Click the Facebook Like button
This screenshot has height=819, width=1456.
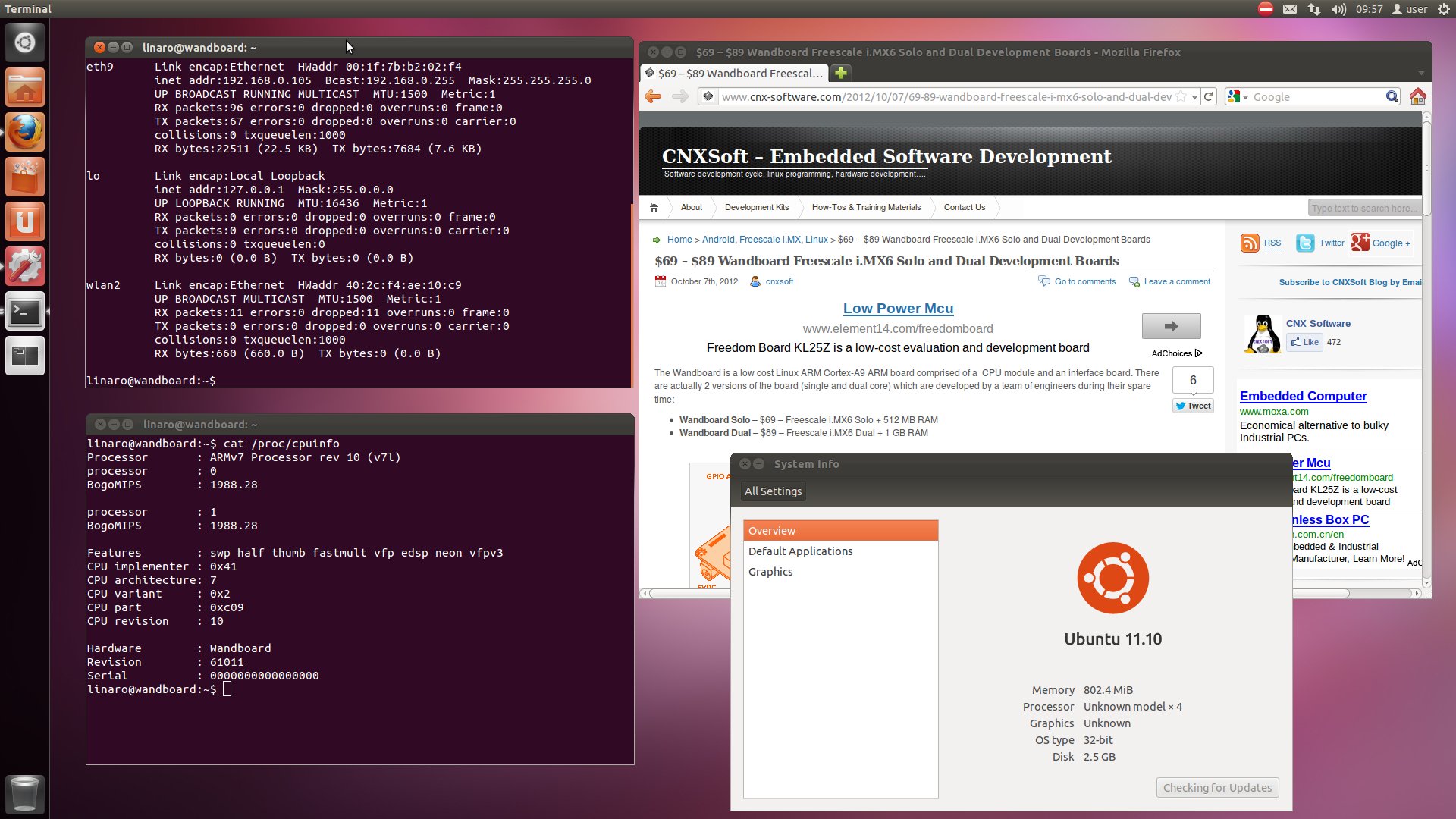[x=1304, y=342]
